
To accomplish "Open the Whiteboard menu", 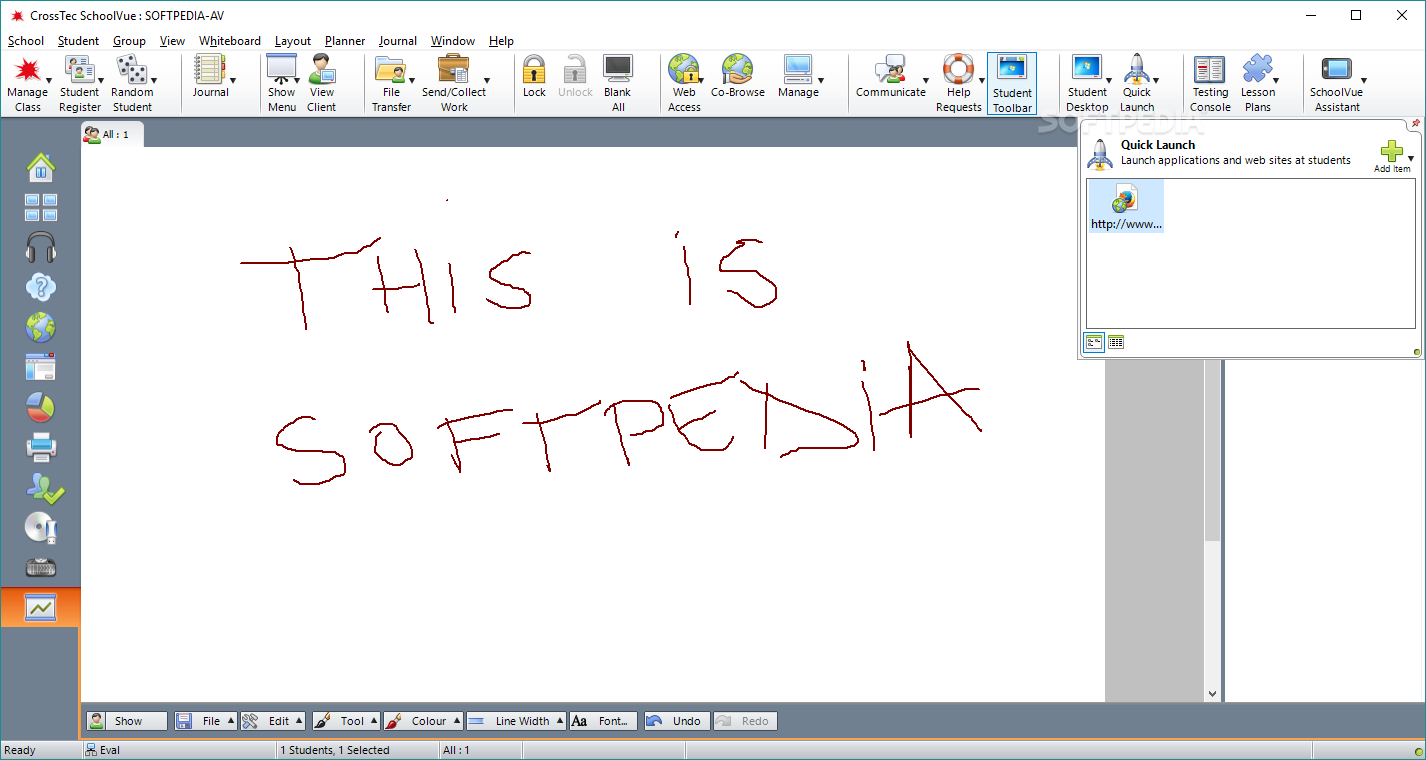I will pyautogui.click(x=230, y=41).
